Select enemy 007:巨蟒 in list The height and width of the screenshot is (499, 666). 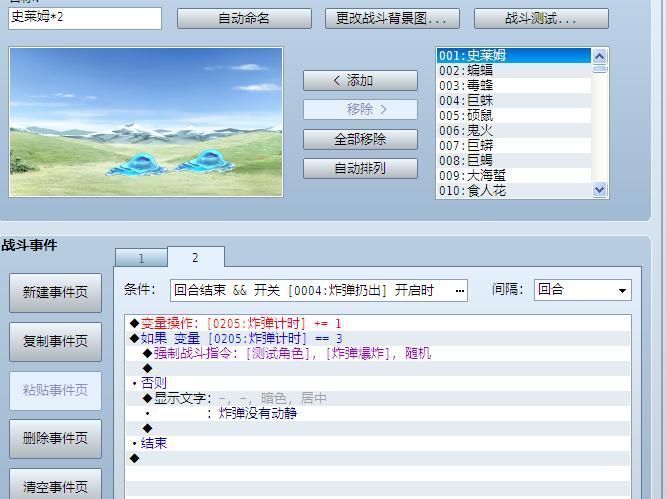tap(514, 146)
